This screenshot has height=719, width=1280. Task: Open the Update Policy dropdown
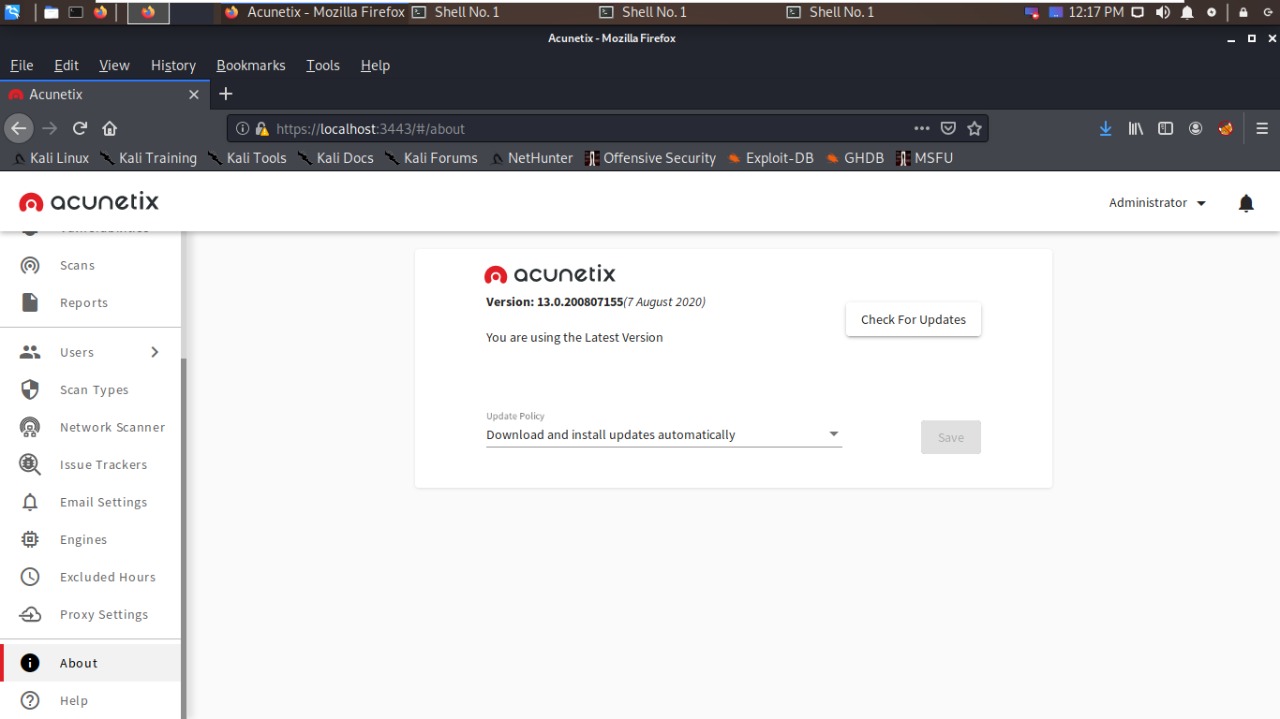coord(663,435)
